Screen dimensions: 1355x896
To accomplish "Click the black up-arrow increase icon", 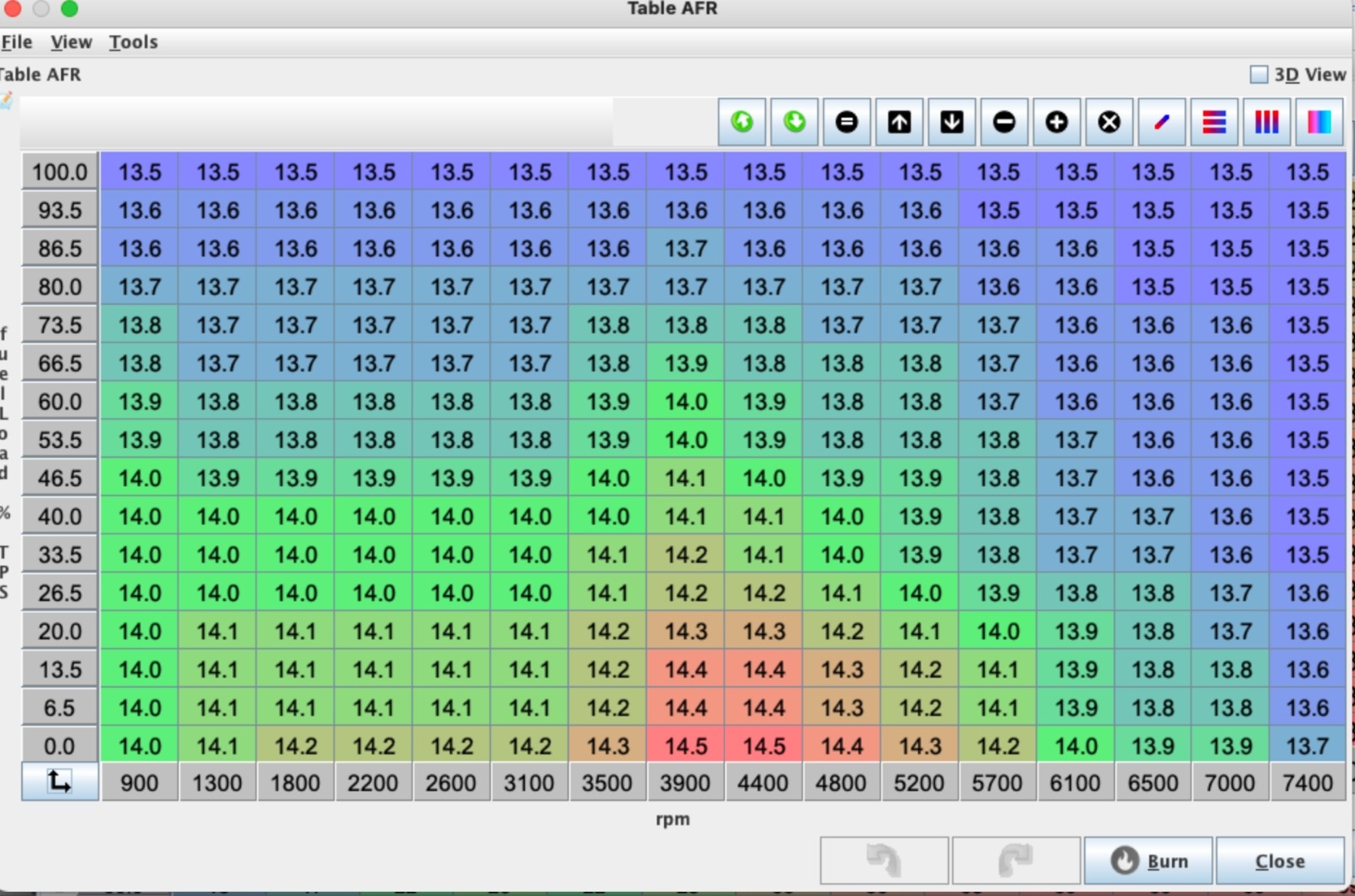I will click(x=899, y=122).
